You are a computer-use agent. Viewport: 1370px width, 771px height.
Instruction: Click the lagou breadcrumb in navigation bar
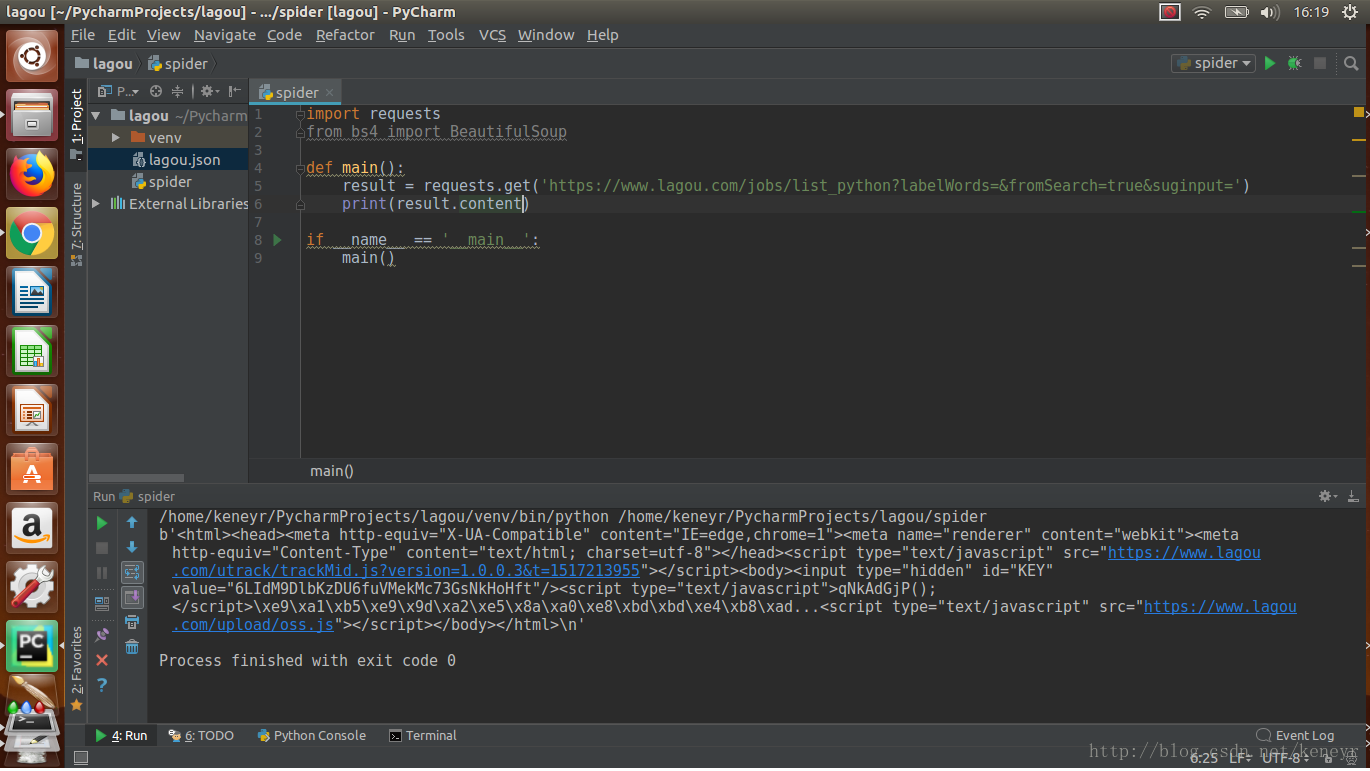point(104,63)
